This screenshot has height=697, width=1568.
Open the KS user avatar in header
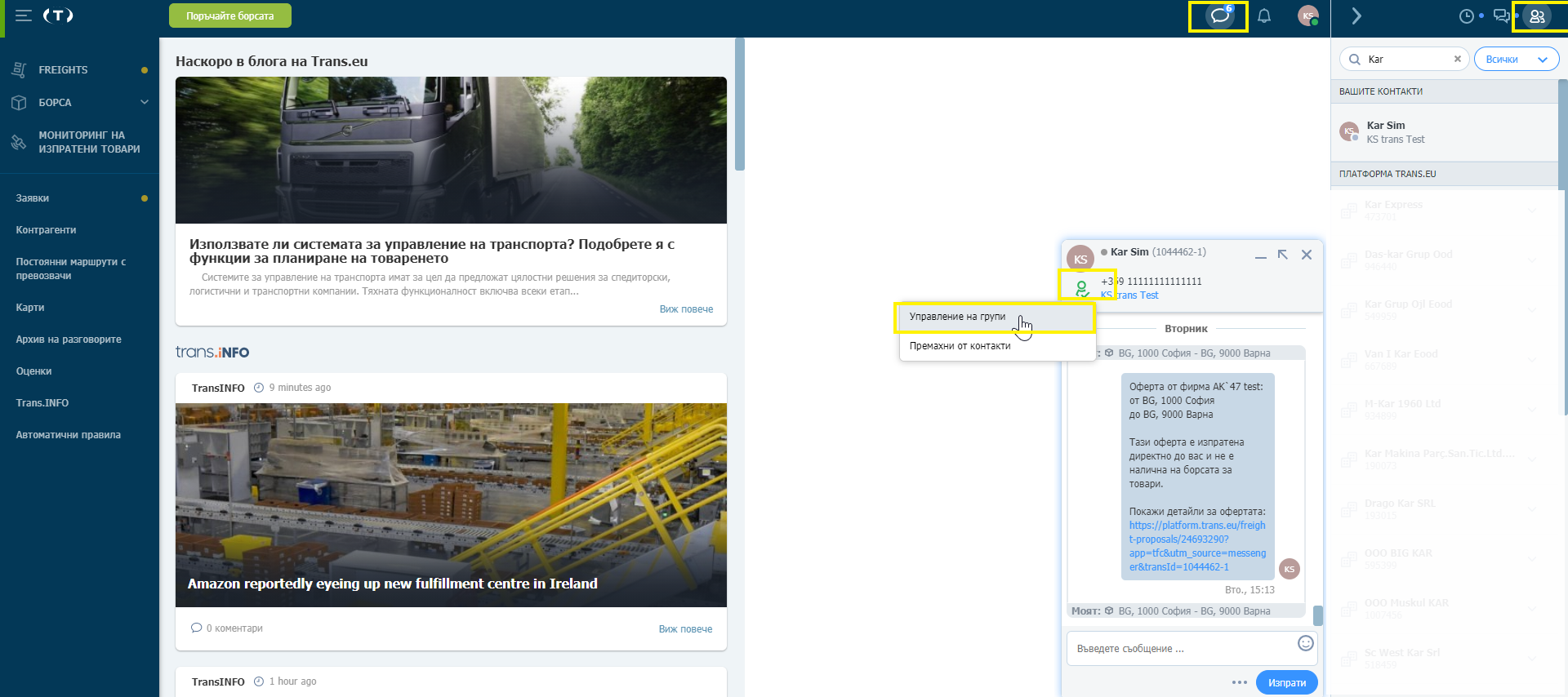[x=1308, y=16]
